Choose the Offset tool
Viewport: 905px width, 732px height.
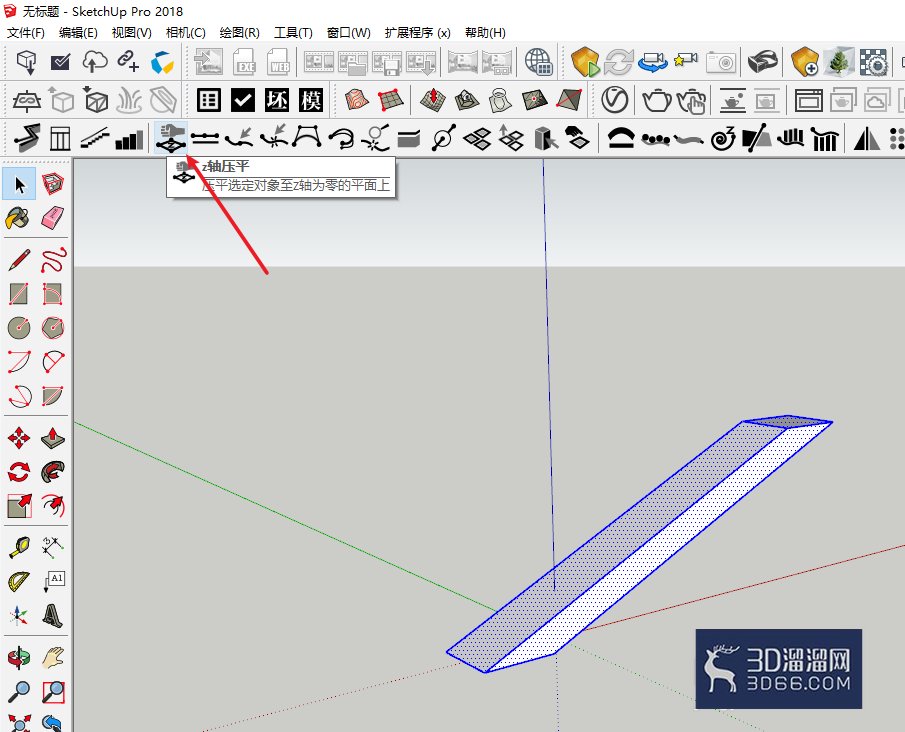[x=53, y=506]
